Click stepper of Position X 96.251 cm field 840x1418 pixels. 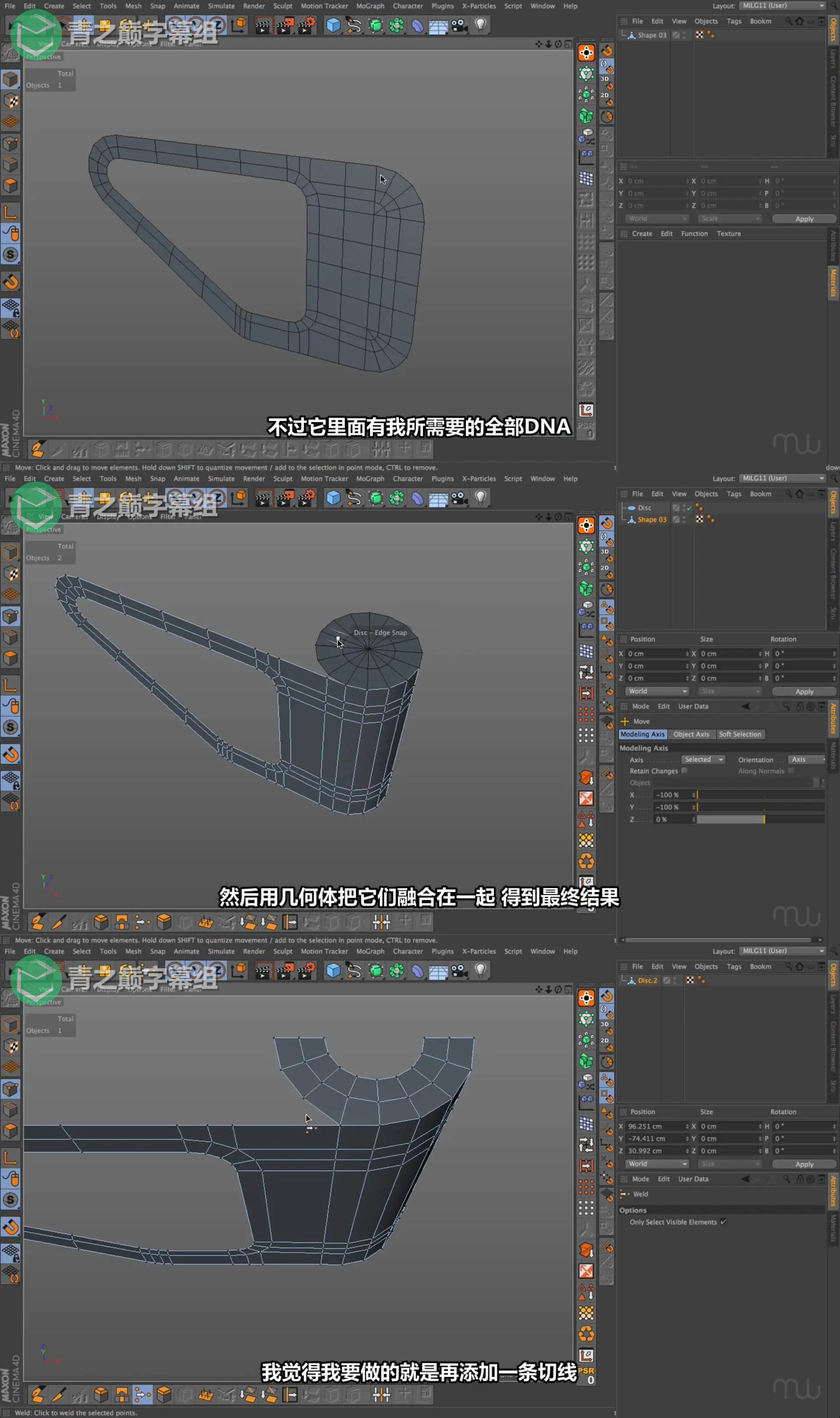[x=687, y=1127]
